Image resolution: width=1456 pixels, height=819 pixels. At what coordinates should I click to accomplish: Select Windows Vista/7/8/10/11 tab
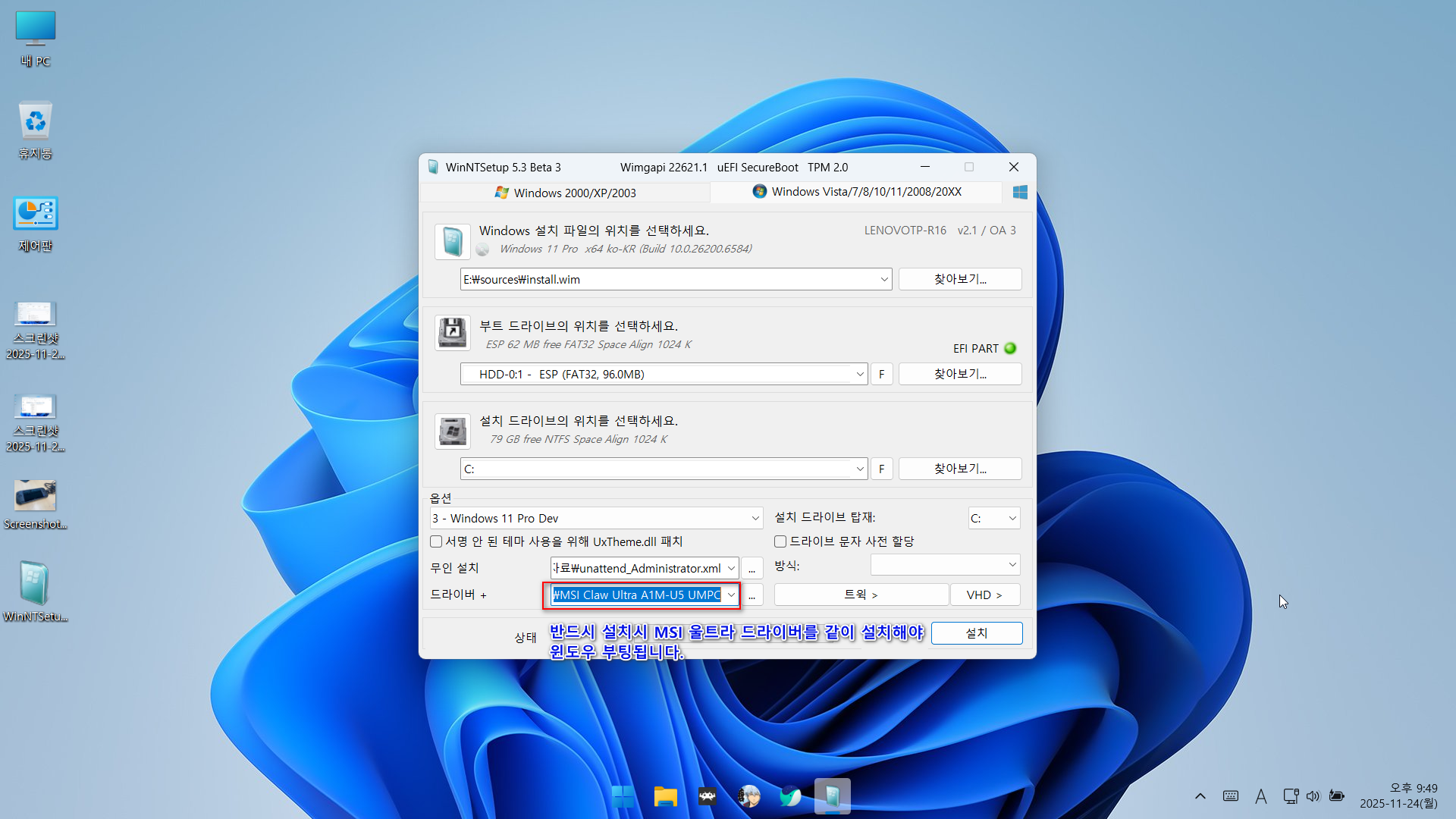click(857, 192)
